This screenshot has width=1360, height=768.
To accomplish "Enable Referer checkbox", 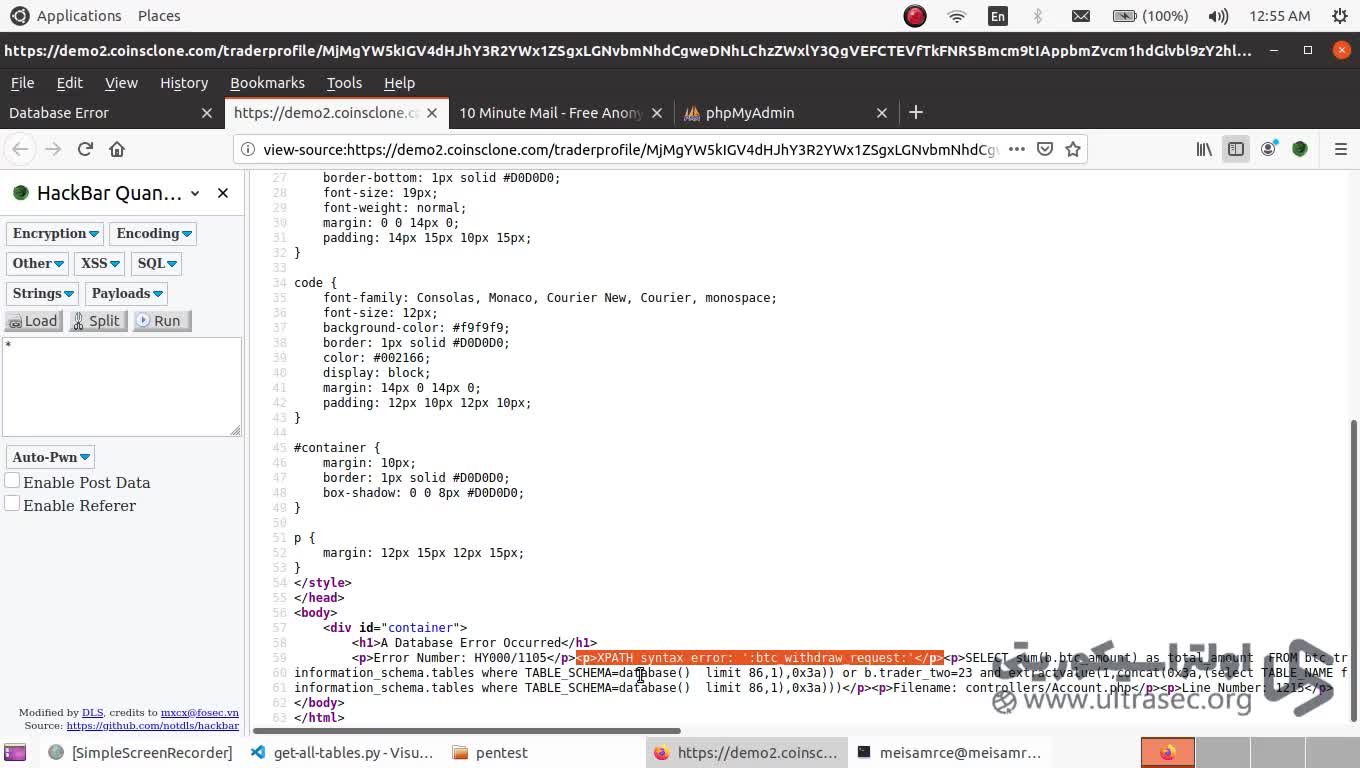I will tap(12, 504).
